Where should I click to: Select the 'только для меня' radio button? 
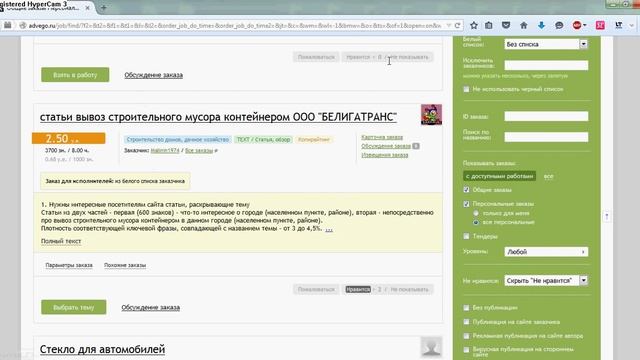click(476, 213)
